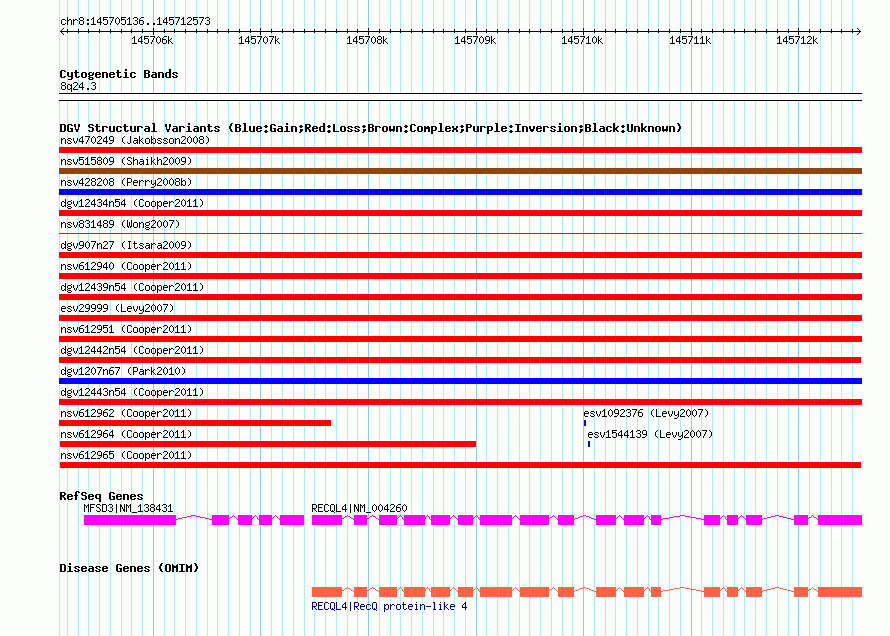Click the dgv1207n67 (Park2010) label

click(123, 371)
